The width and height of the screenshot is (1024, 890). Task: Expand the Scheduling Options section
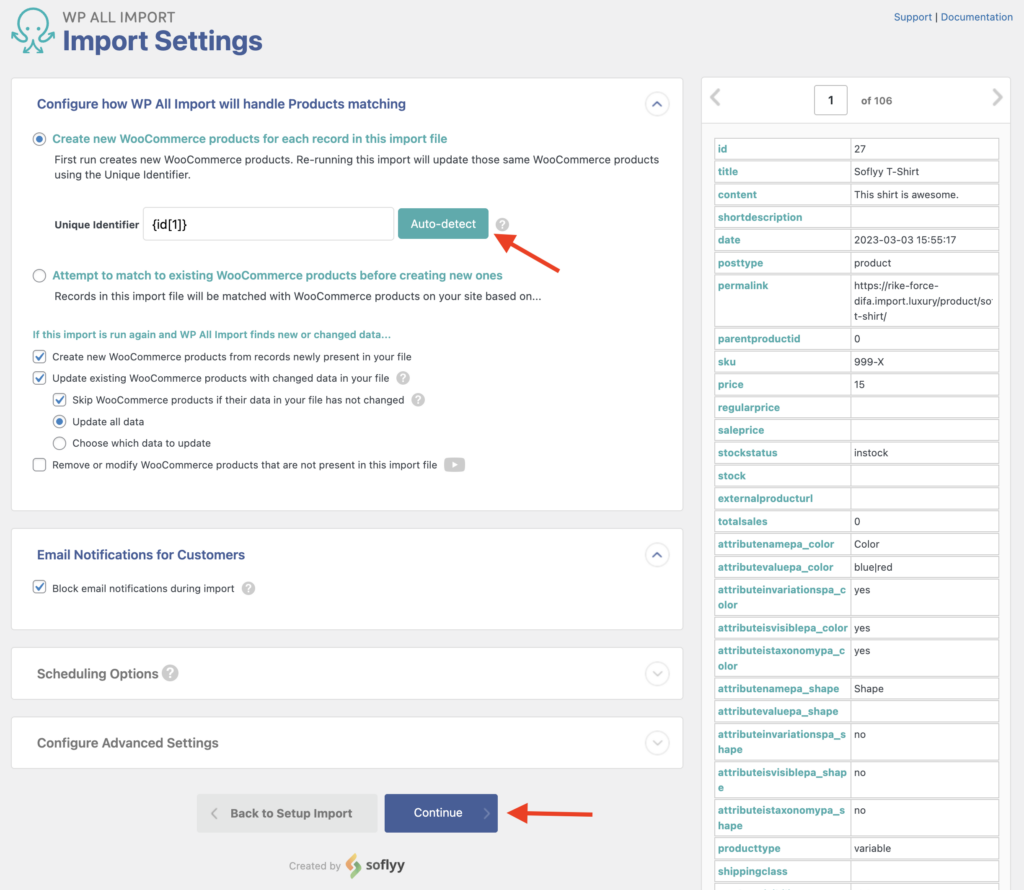657,674
